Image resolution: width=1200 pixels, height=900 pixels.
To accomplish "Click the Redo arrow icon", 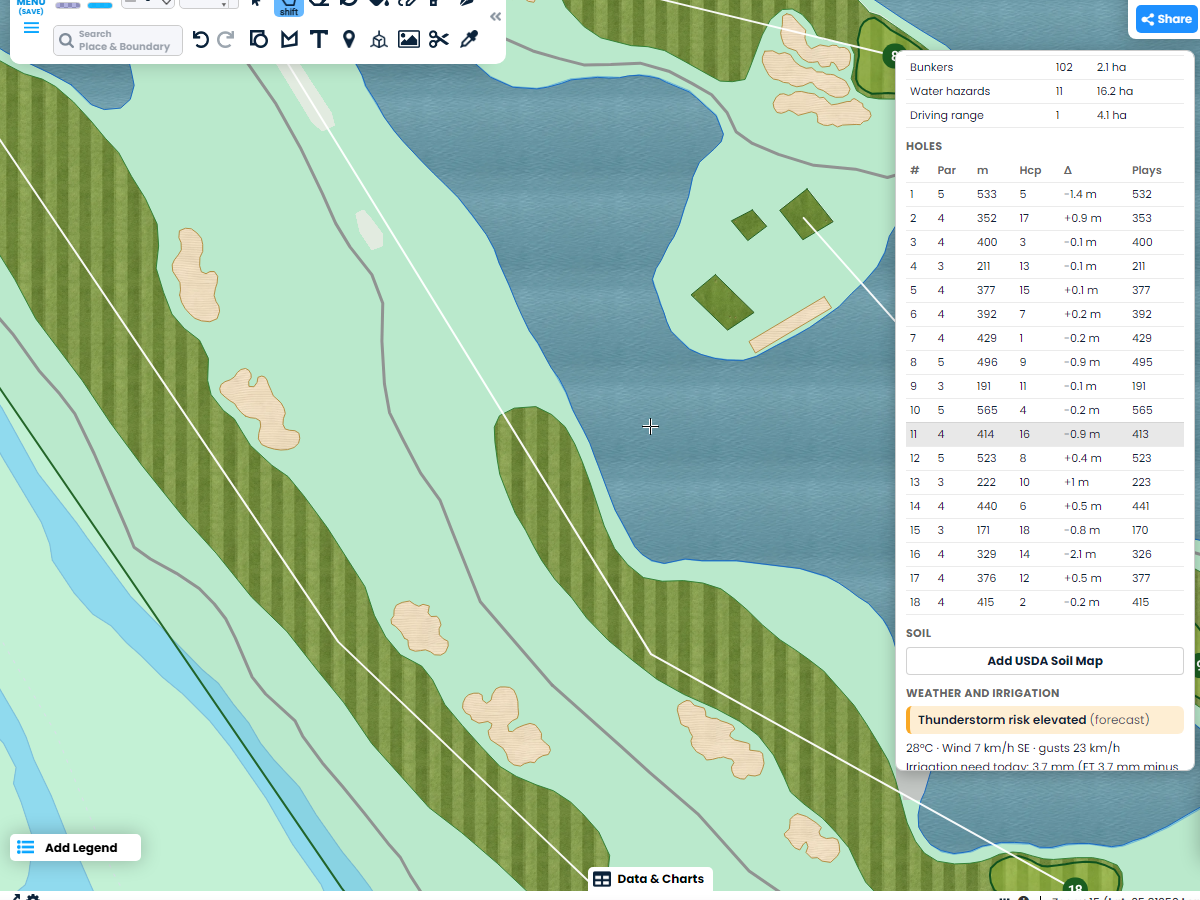I will click(x=226, y=39).
